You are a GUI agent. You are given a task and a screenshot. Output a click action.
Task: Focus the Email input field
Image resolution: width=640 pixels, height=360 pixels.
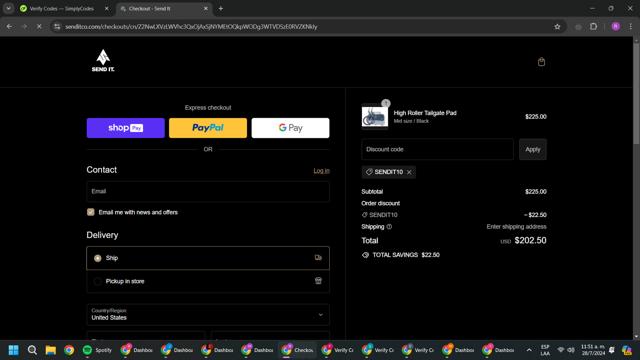pyautogui.click(x=208, y=191)
